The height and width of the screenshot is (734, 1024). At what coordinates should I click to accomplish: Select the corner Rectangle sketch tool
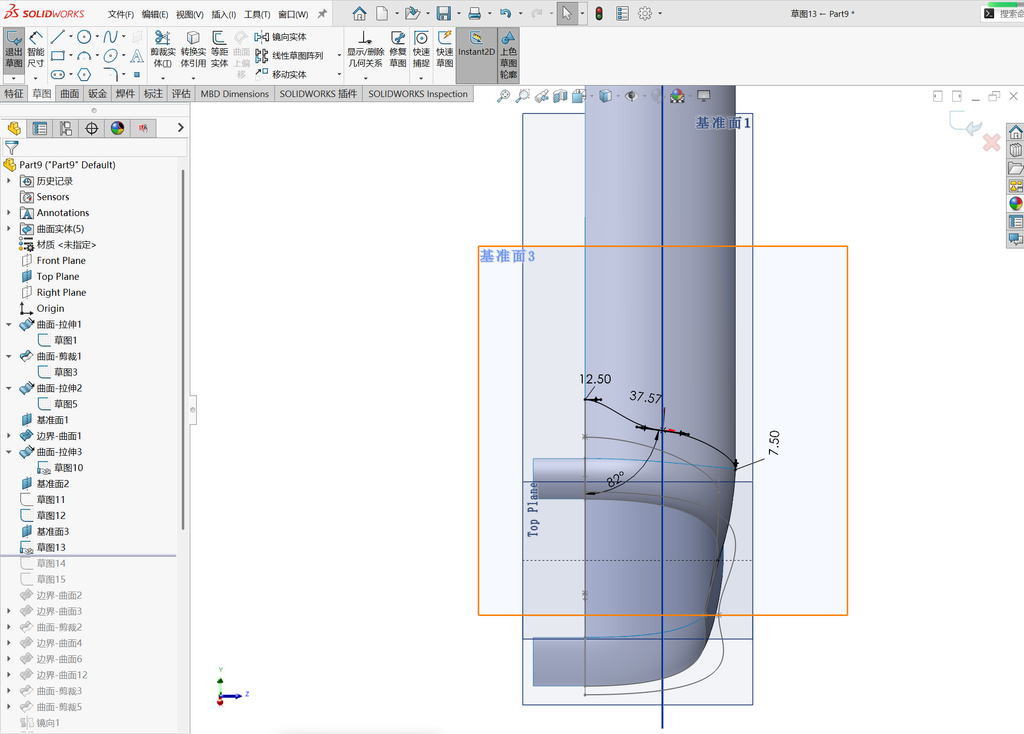point(57,56)
